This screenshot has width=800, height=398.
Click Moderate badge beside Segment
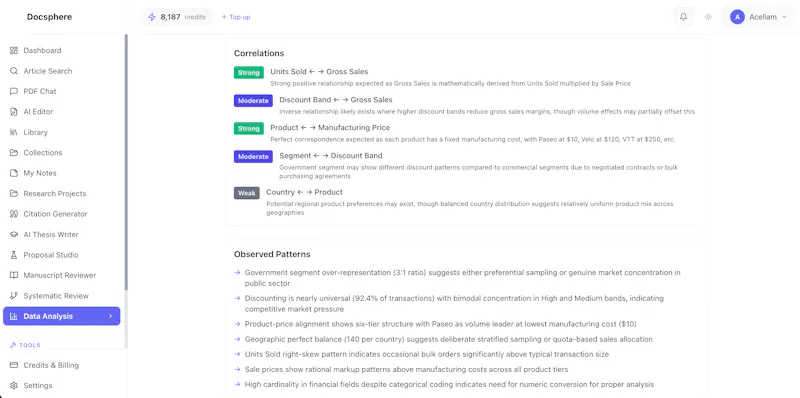tap(253, 157)
